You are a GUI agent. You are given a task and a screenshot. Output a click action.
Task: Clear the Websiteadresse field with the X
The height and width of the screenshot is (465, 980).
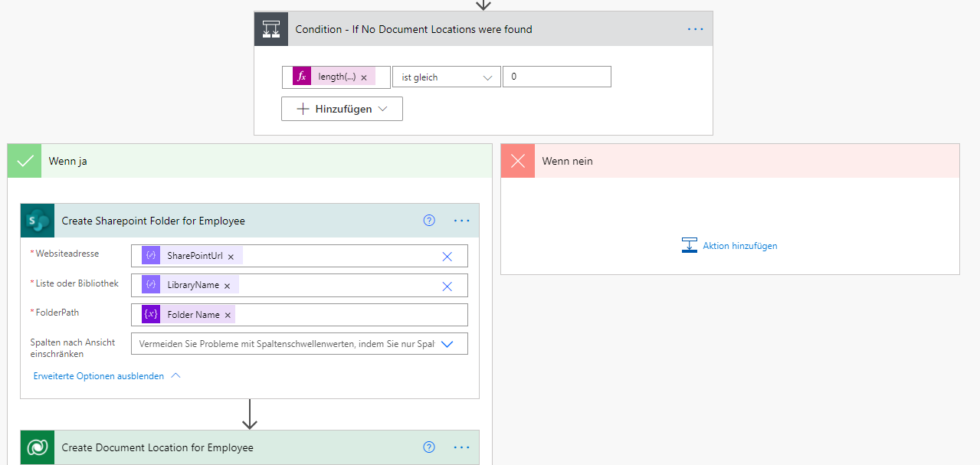447,257
